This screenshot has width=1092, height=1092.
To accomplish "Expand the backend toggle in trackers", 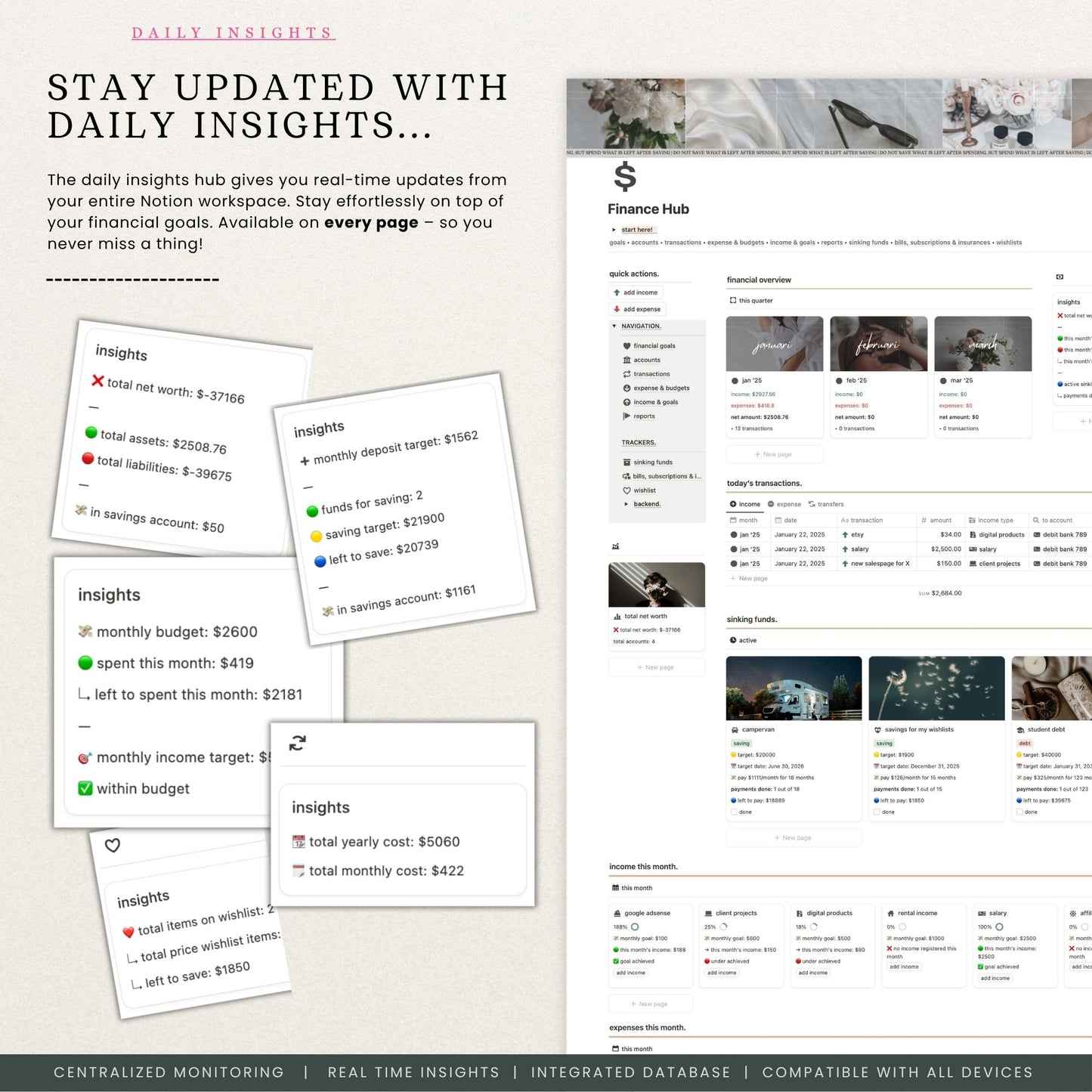I will click(626, 504).
